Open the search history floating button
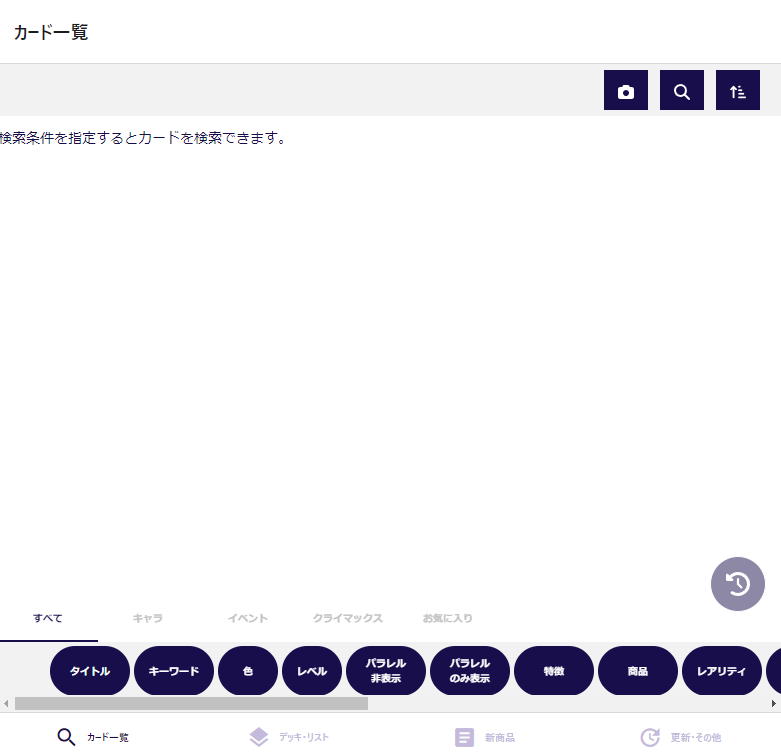Screen dimensions: 781x755 738,584
